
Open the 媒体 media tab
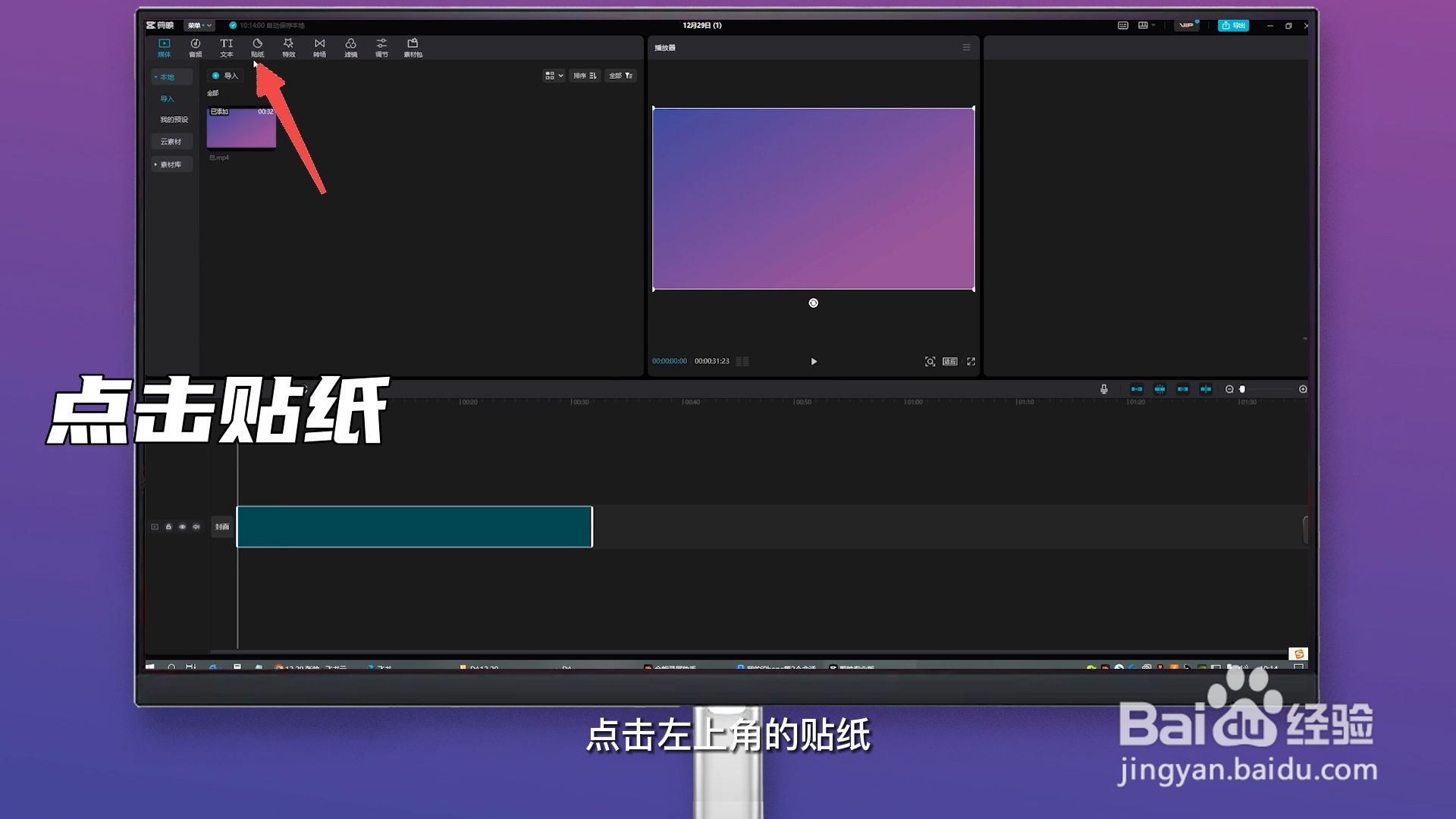[164, 48]
